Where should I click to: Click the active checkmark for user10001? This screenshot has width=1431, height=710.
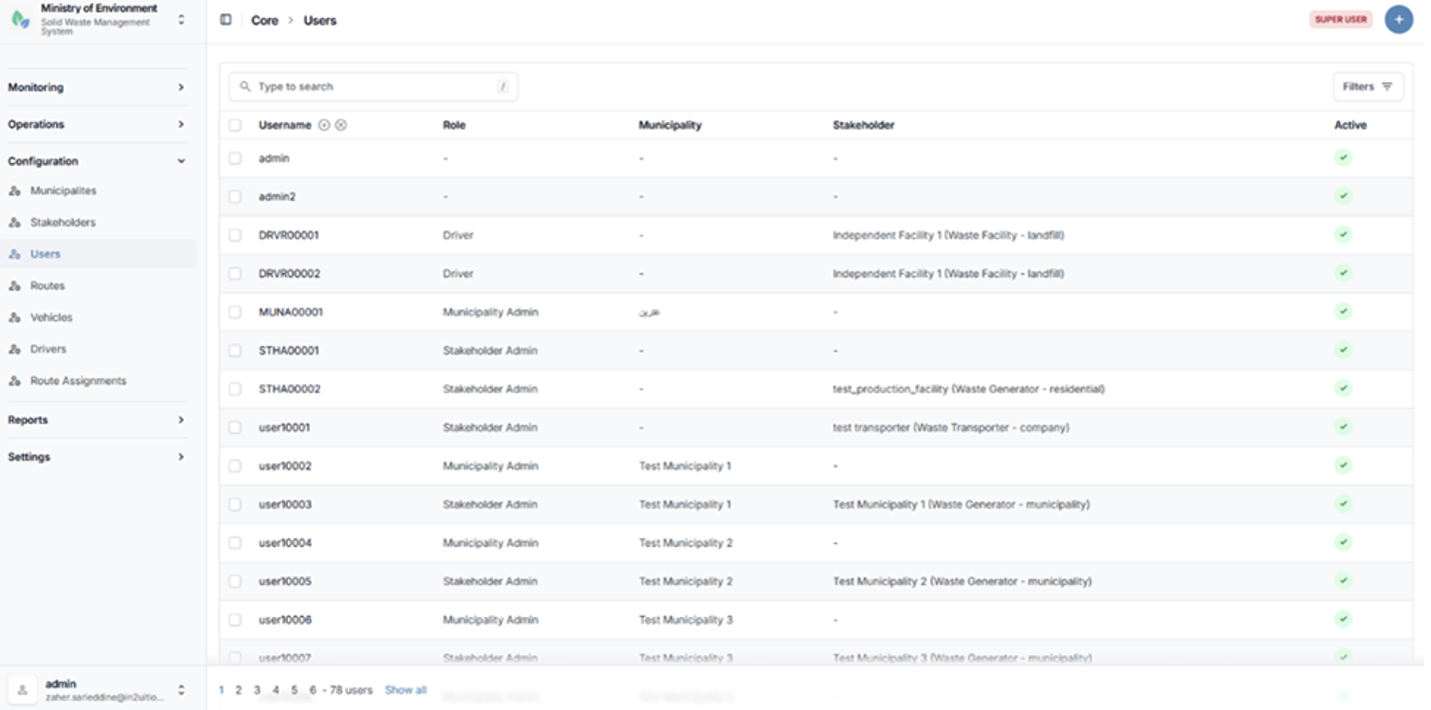(1343, 426)
